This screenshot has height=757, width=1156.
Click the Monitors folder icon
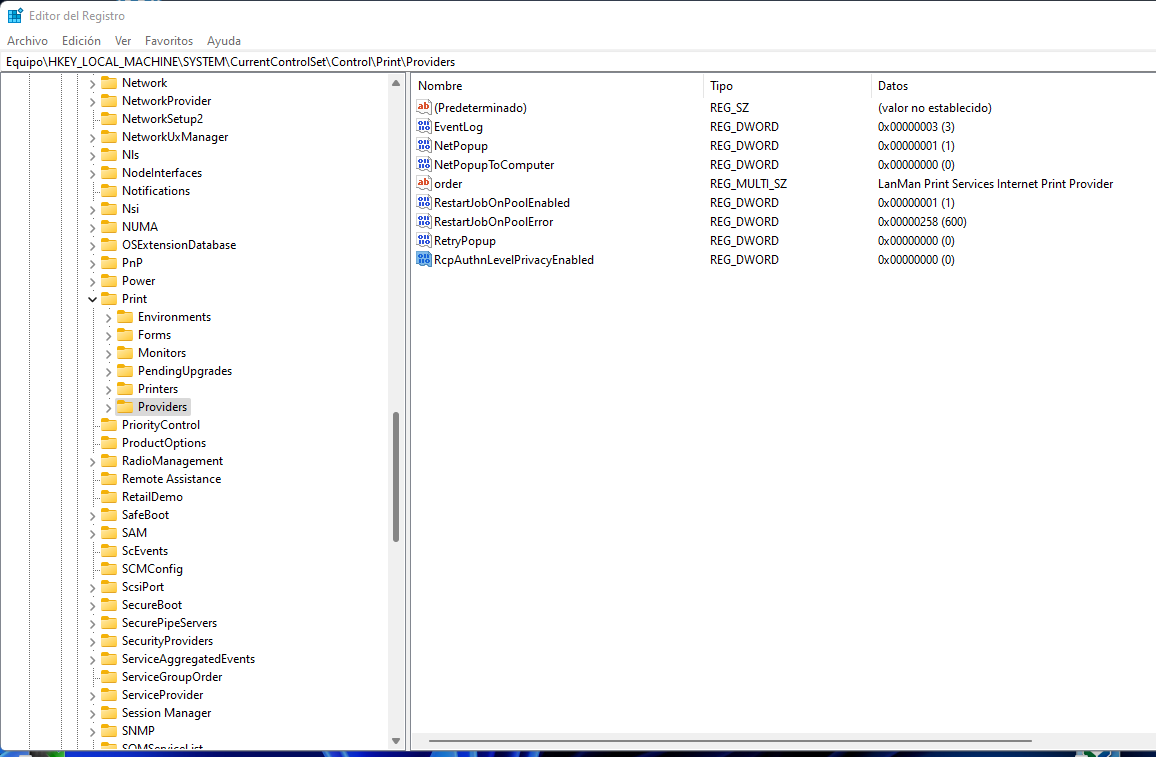click(125, 353)
